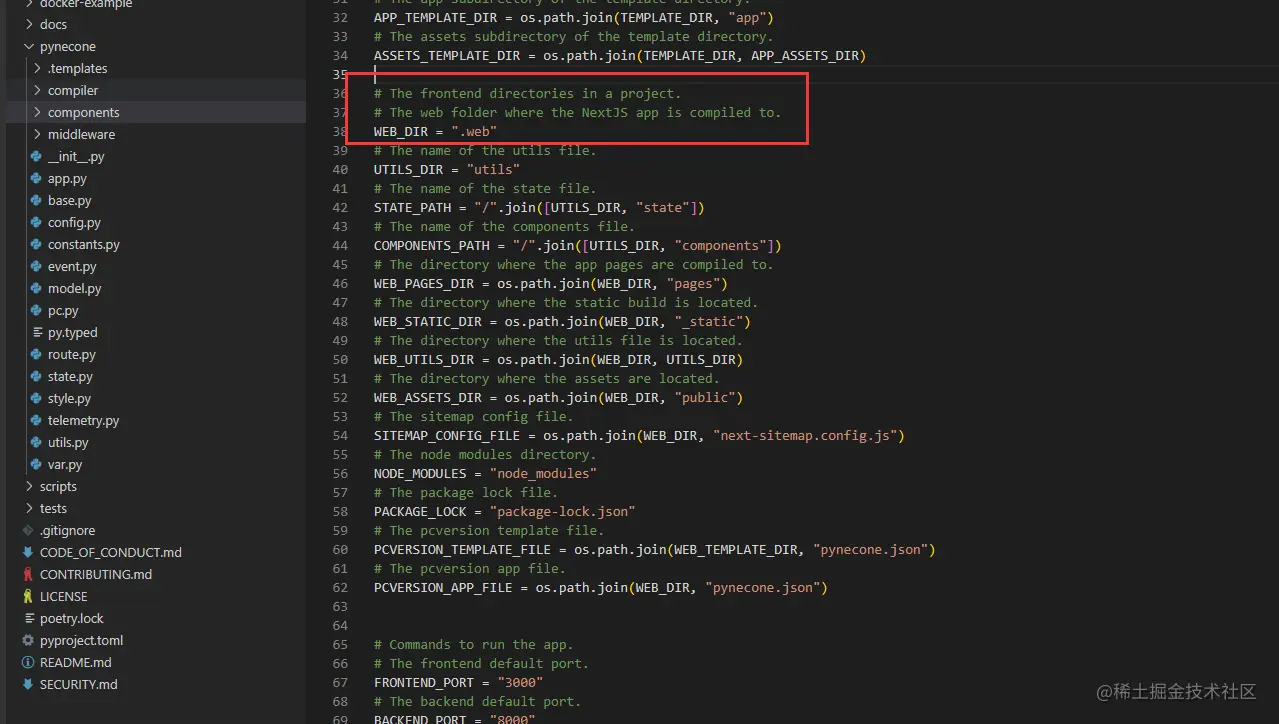
Task: Click the Python icon beside telemetry.py
Action: (x=36, y=421)
